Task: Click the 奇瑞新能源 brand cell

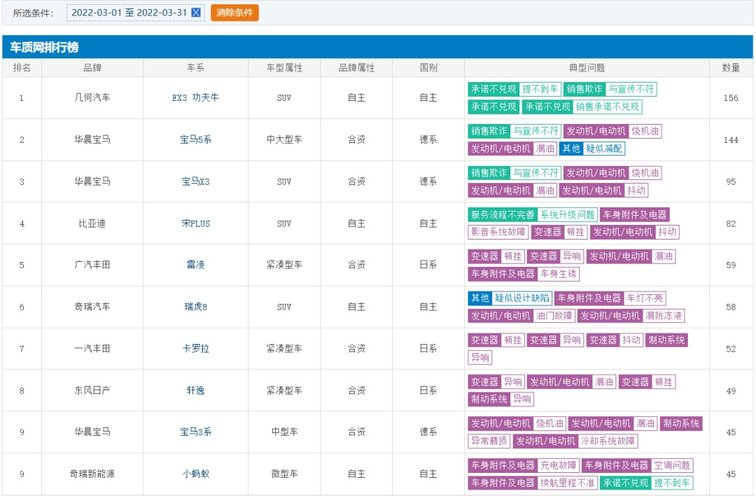Action: click(92, 474)
